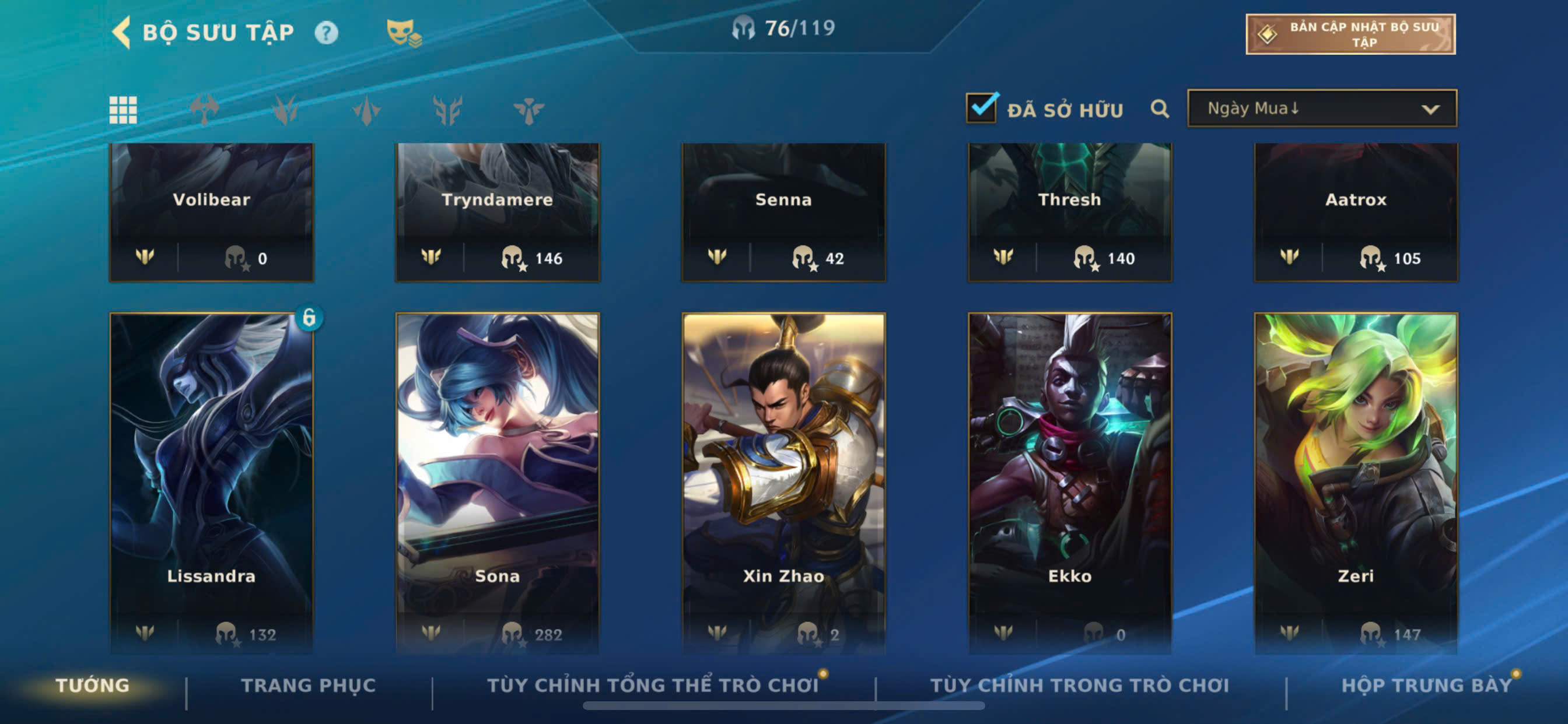Click the search magnifier icon
The image size is (1568, 724).
tap(1160, 109)
